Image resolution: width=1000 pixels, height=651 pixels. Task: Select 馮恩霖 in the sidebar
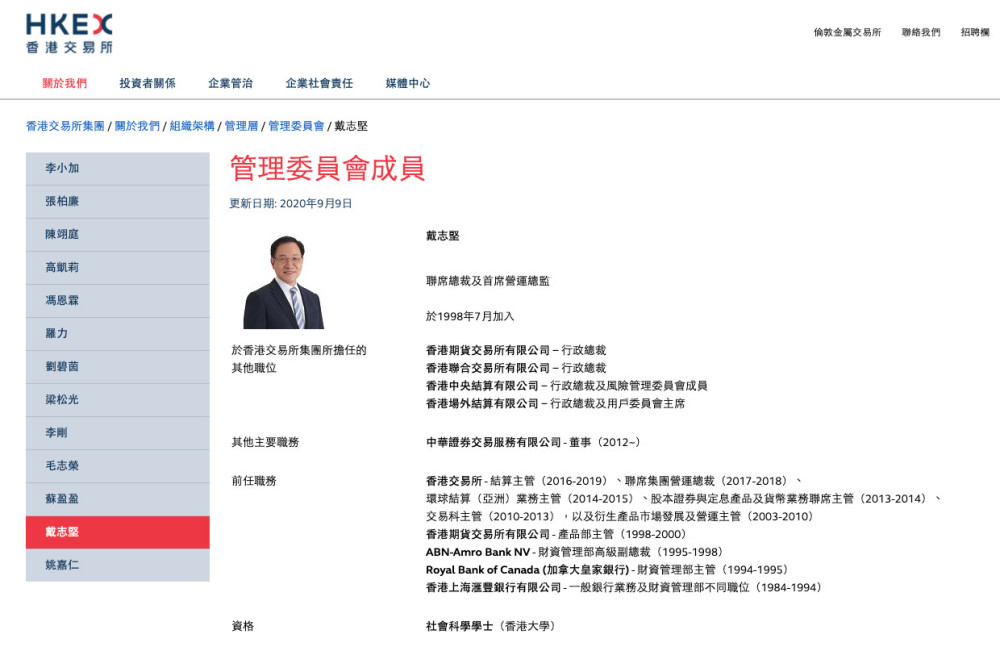117,301
